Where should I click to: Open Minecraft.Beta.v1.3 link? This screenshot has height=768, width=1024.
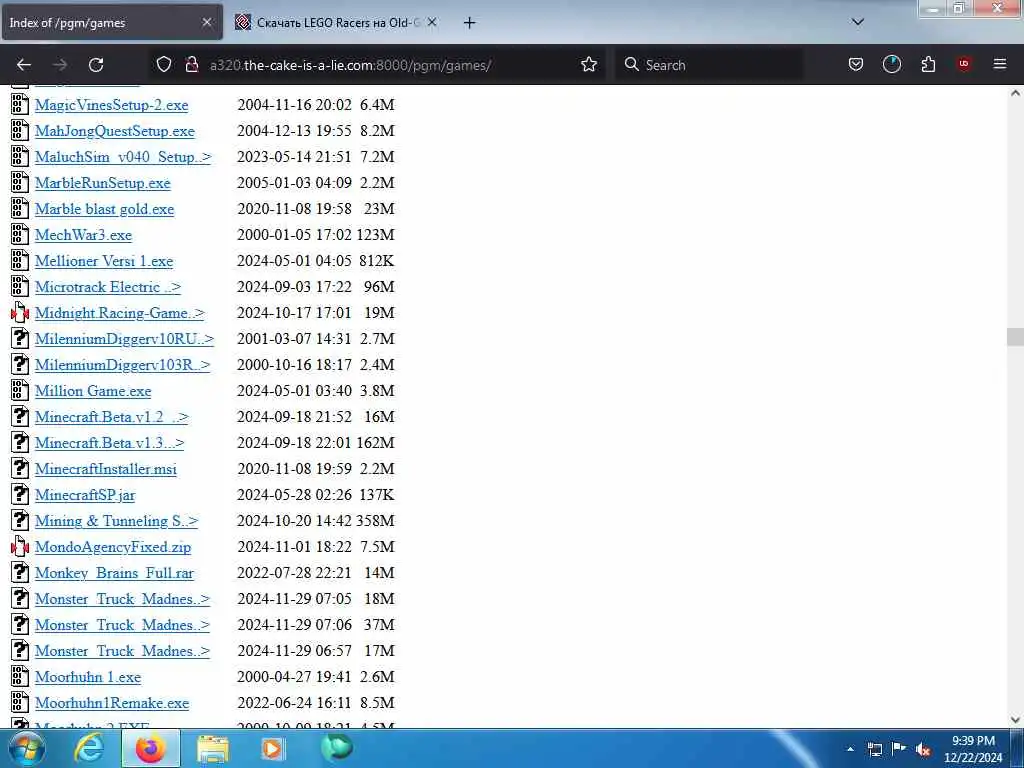pyautogui.click(x=110, y=443)
